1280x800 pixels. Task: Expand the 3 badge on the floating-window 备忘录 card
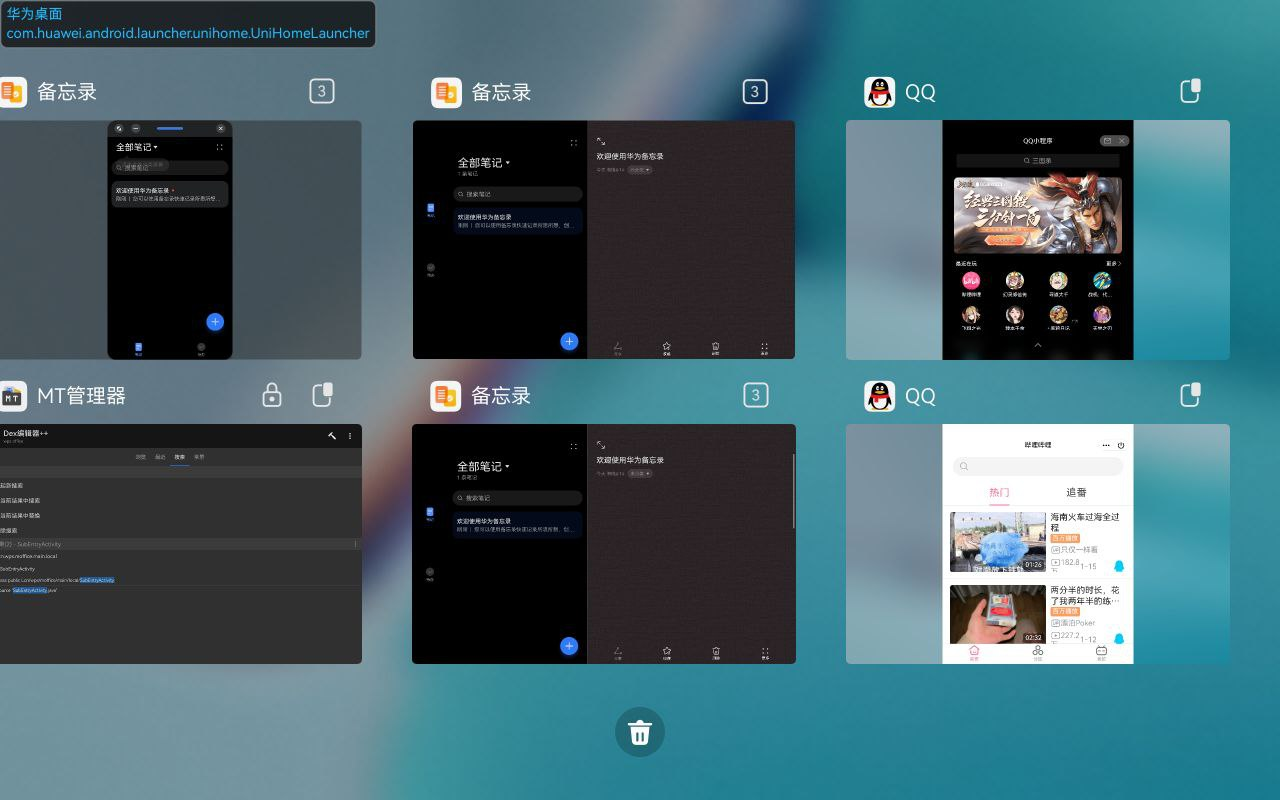(x=321, y=91)
